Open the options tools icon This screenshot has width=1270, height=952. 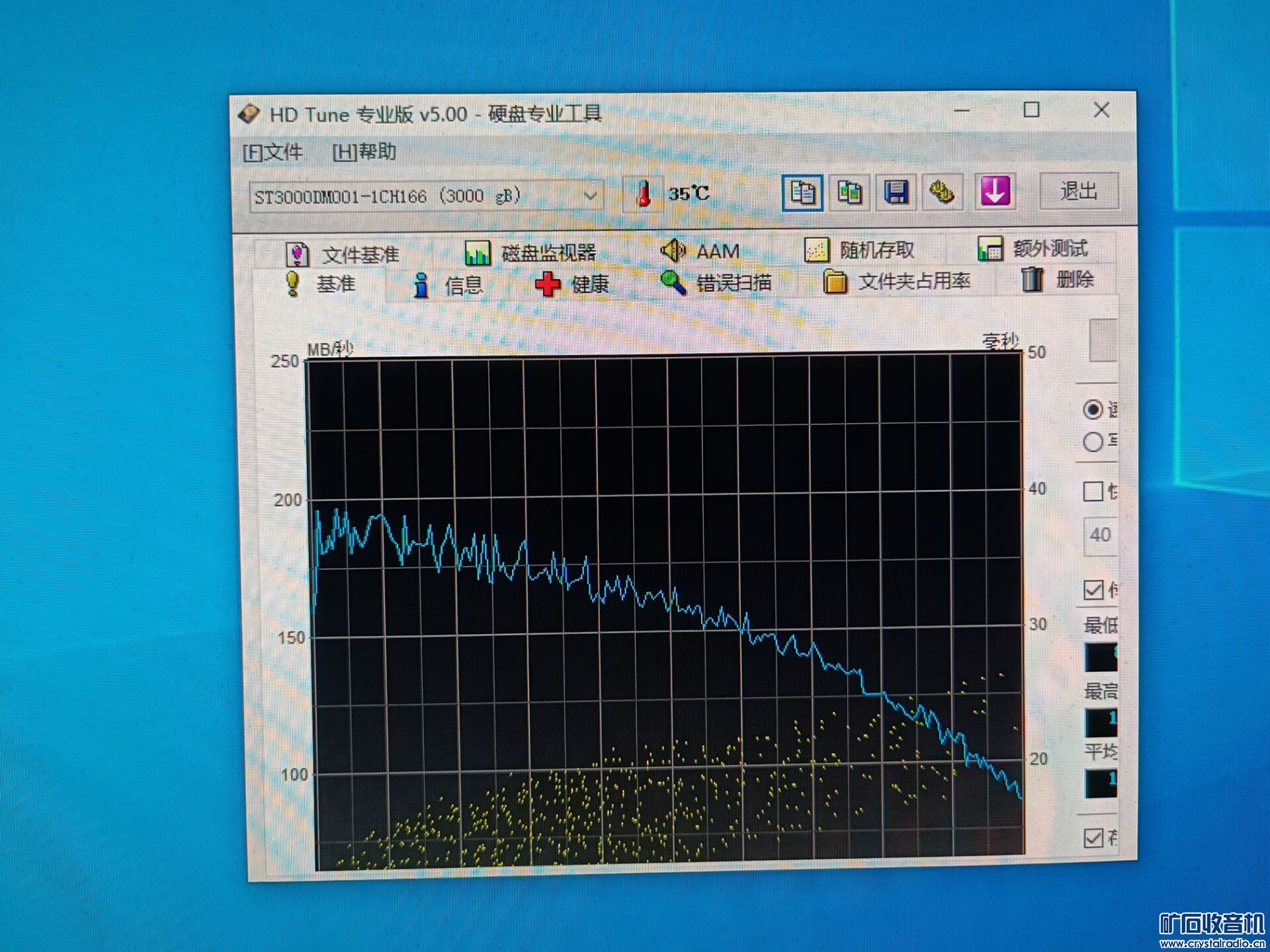pyautogui.click(x=942, y=192)
